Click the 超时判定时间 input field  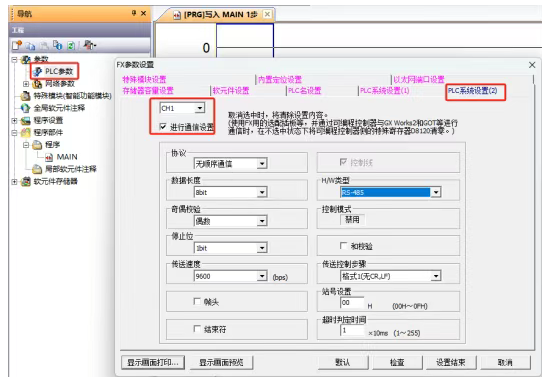(x=352, y=330)
